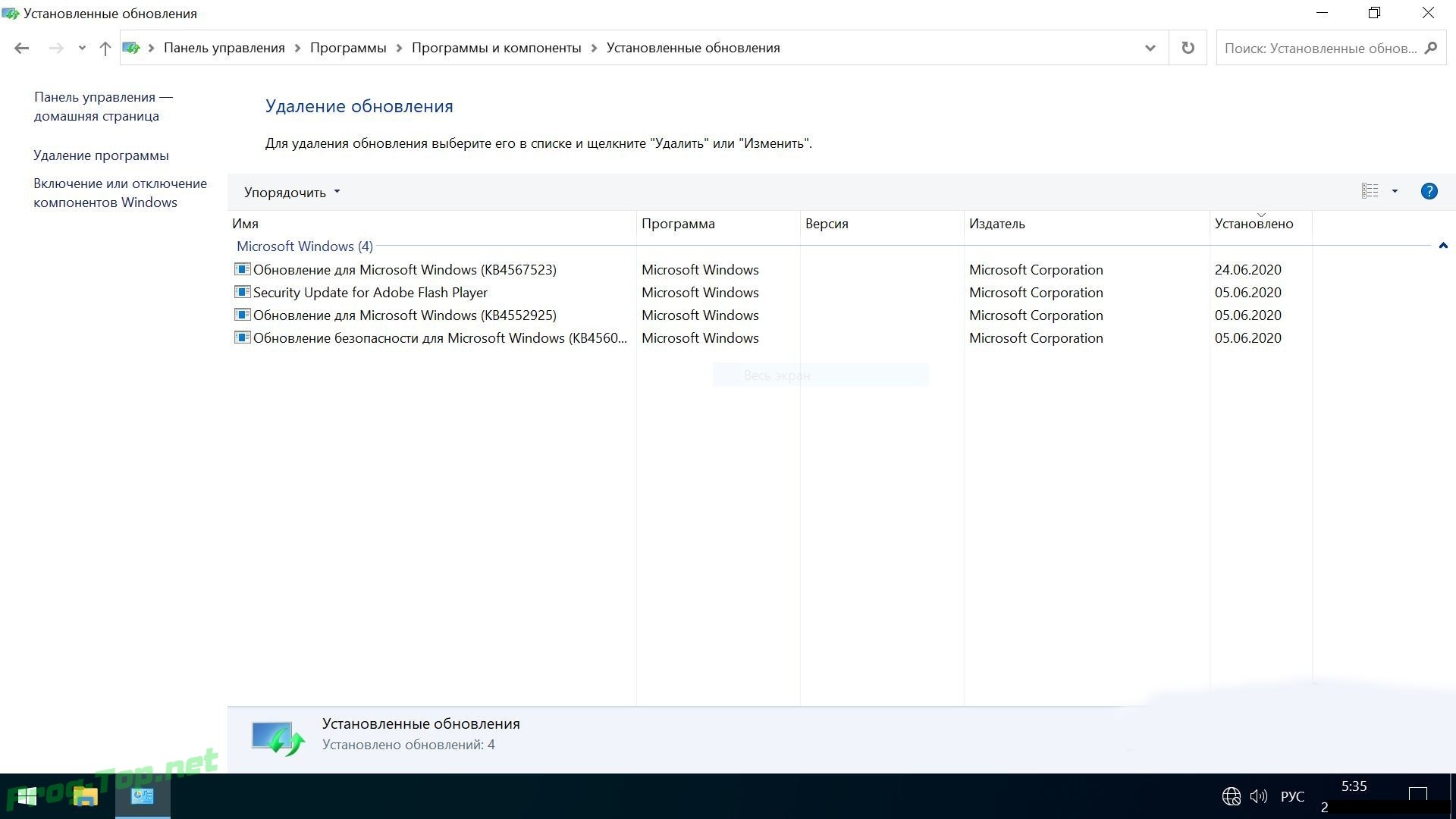Click the clock showing 5:35
The width and height of the screenshot is (1456, 819).
1354,787
